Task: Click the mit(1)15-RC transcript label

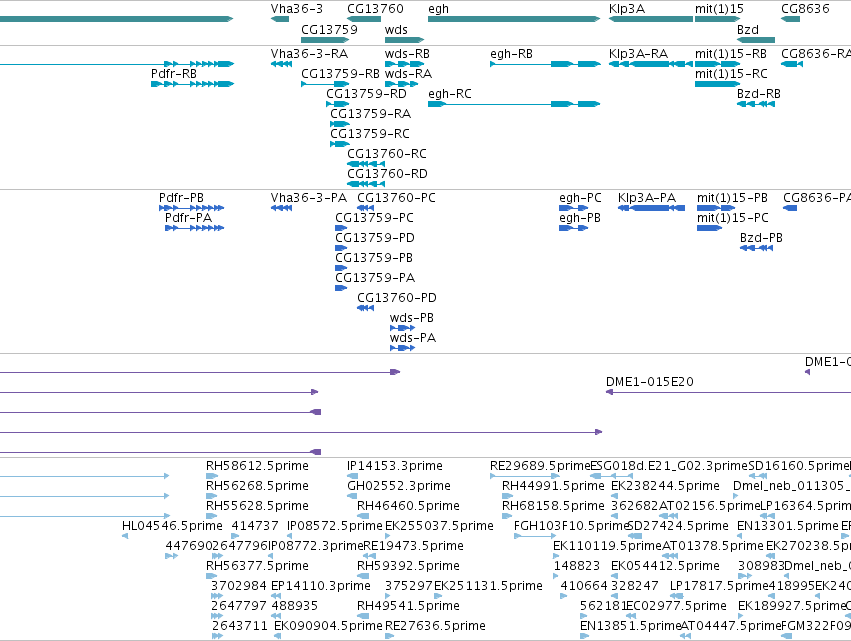Action: [x=732, y=73]
